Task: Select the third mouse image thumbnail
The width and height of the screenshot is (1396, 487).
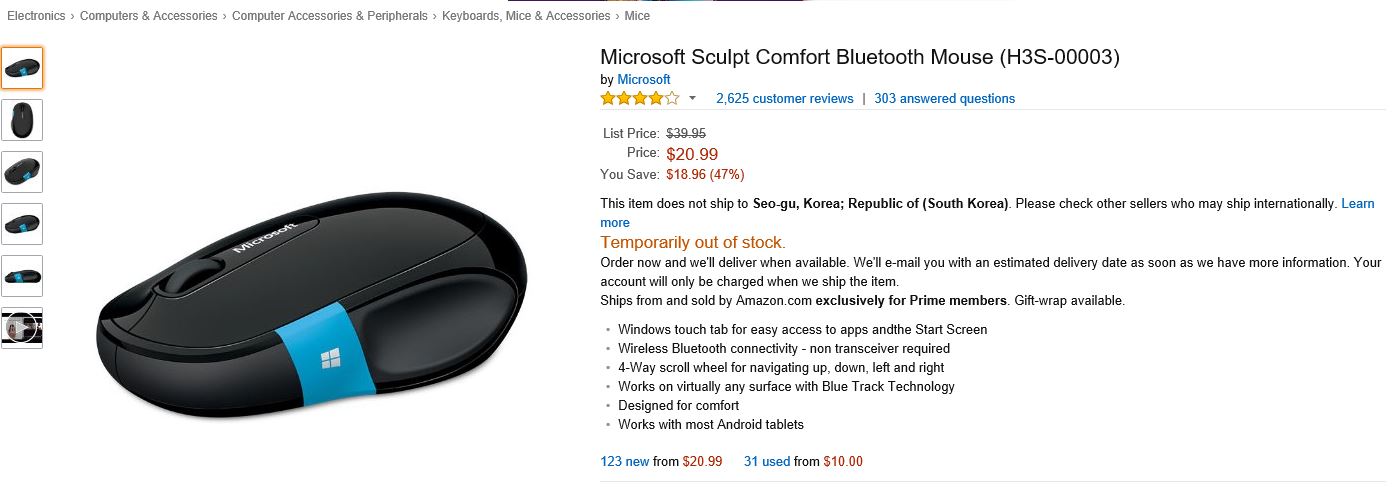Action: [x=22, y=172]
